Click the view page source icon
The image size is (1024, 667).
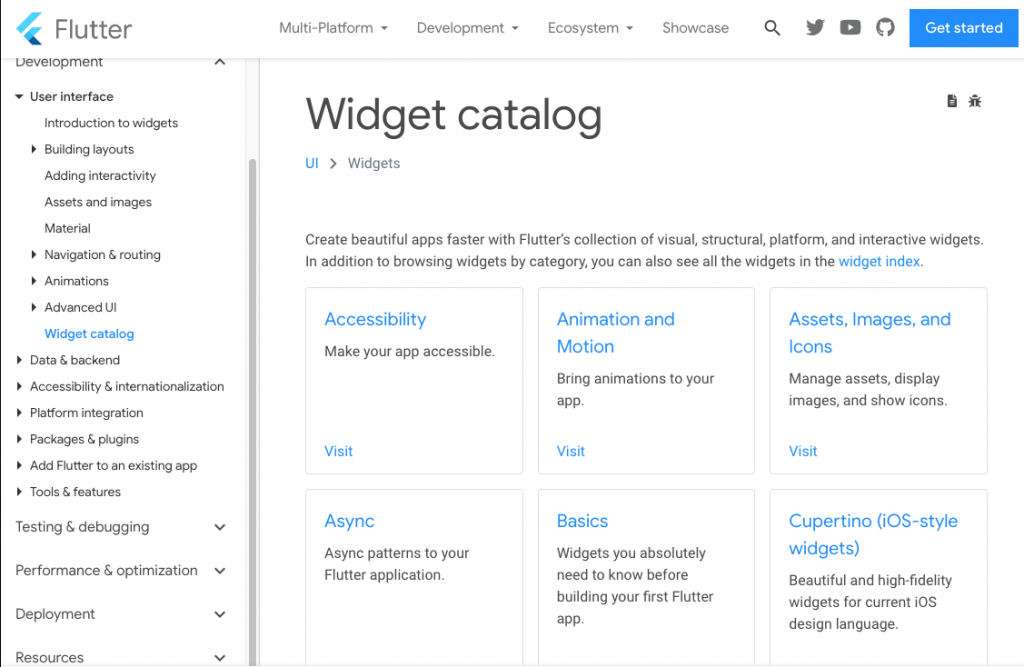point(952,101)
